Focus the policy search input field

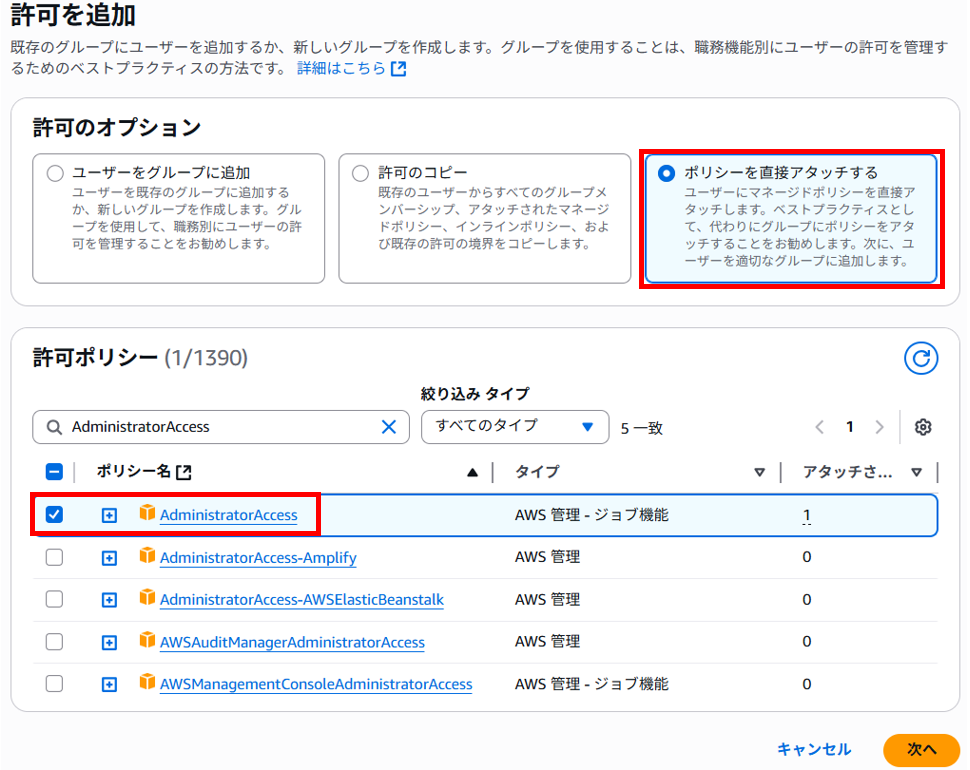[221, 427]
